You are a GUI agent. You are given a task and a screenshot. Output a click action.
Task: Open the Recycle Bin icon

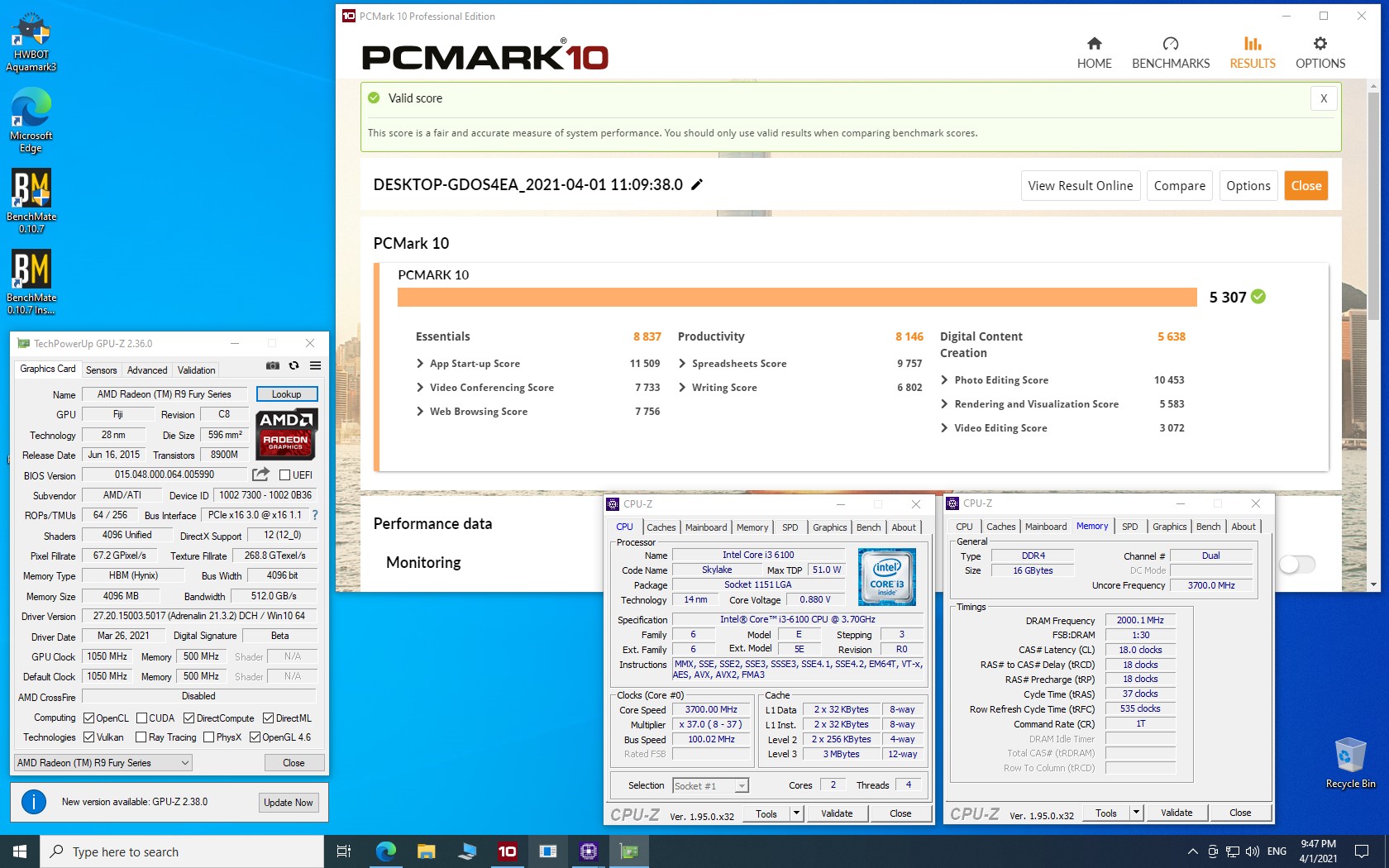(x=1350, y=762)
